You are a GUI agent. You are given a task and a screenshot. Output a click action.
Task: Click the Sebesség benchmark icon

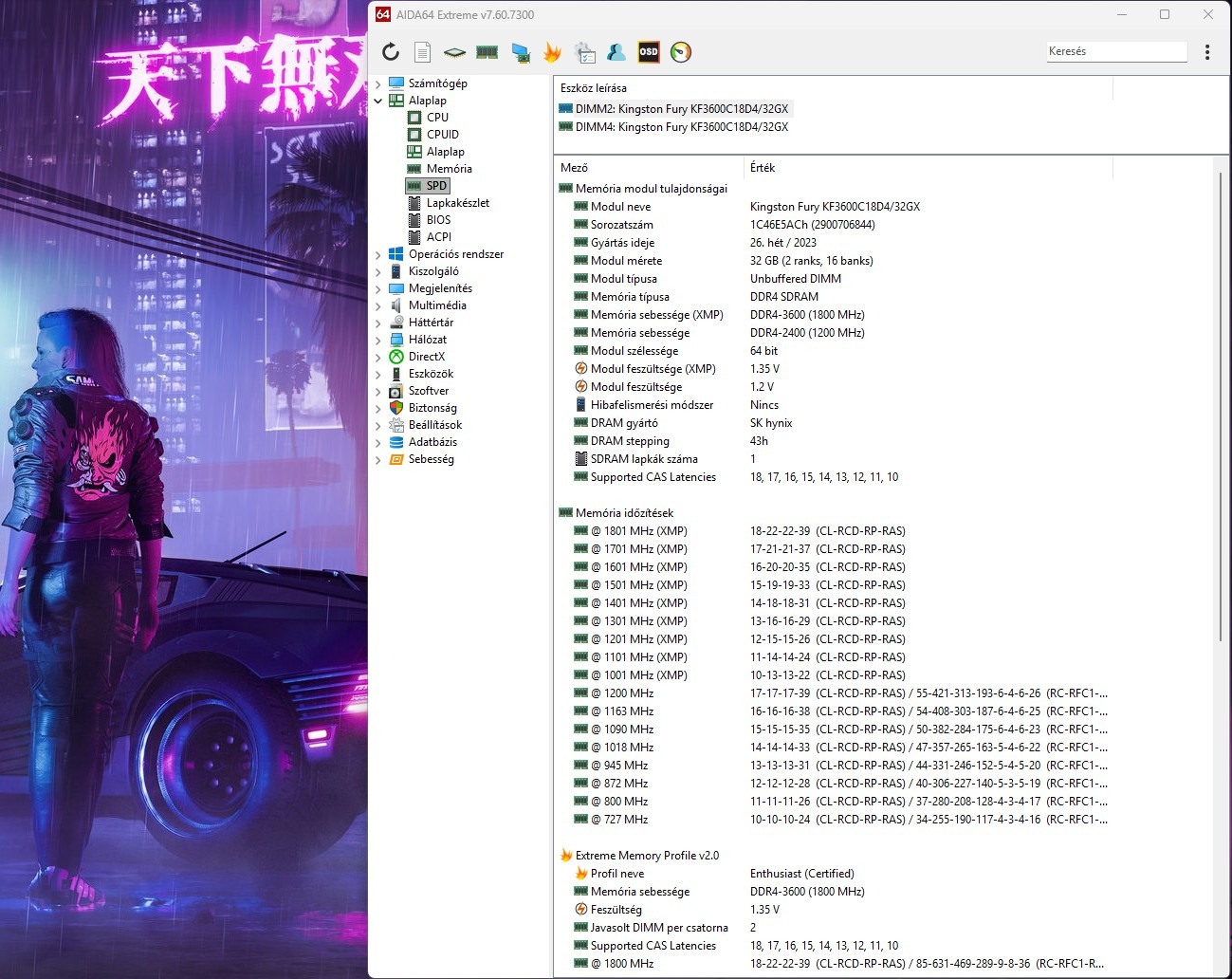(396, 459)
